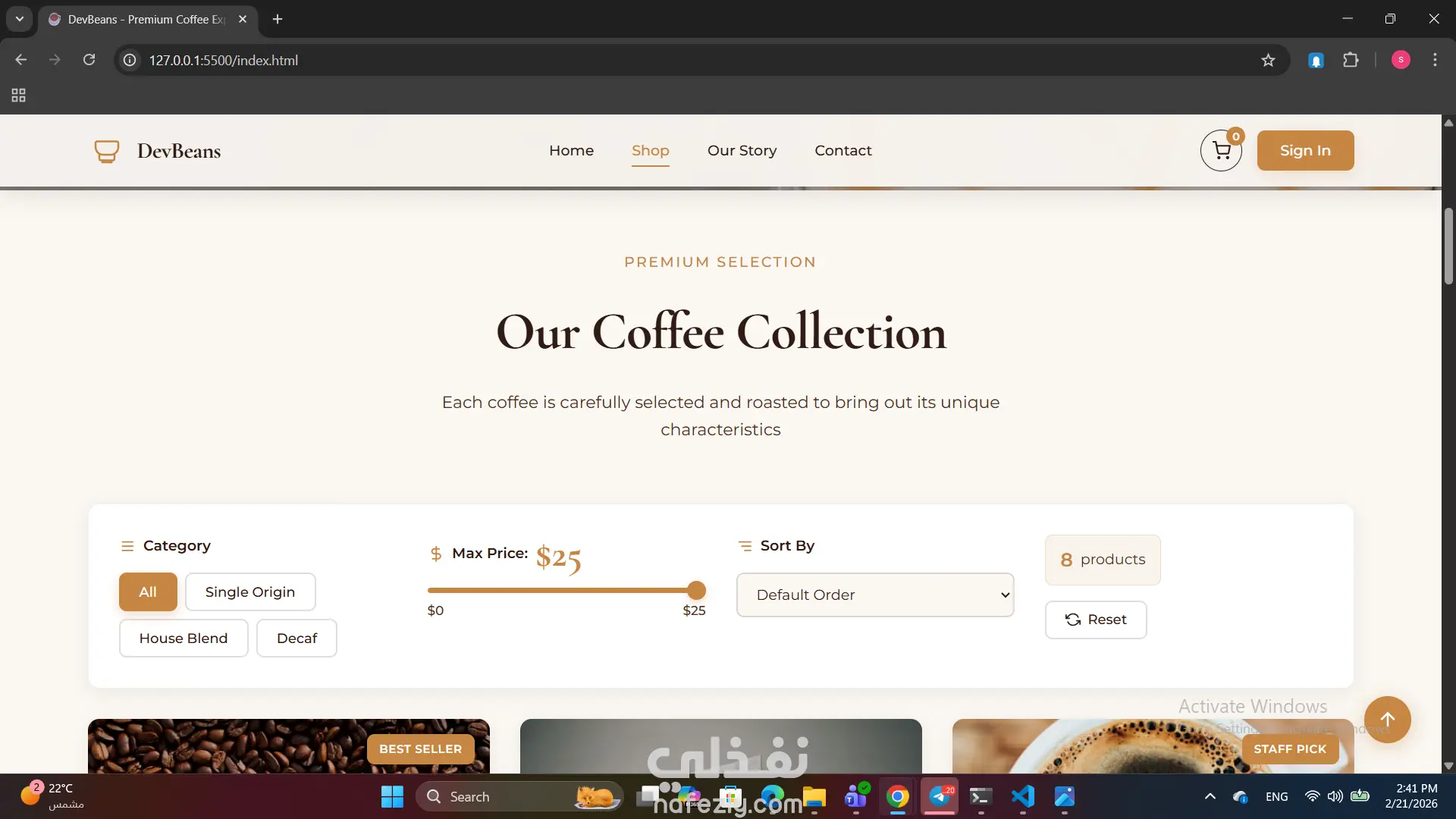The image size is (1456, 819).
Task: Open the Chrome three-dot menu
Action: coord(1435,60)
